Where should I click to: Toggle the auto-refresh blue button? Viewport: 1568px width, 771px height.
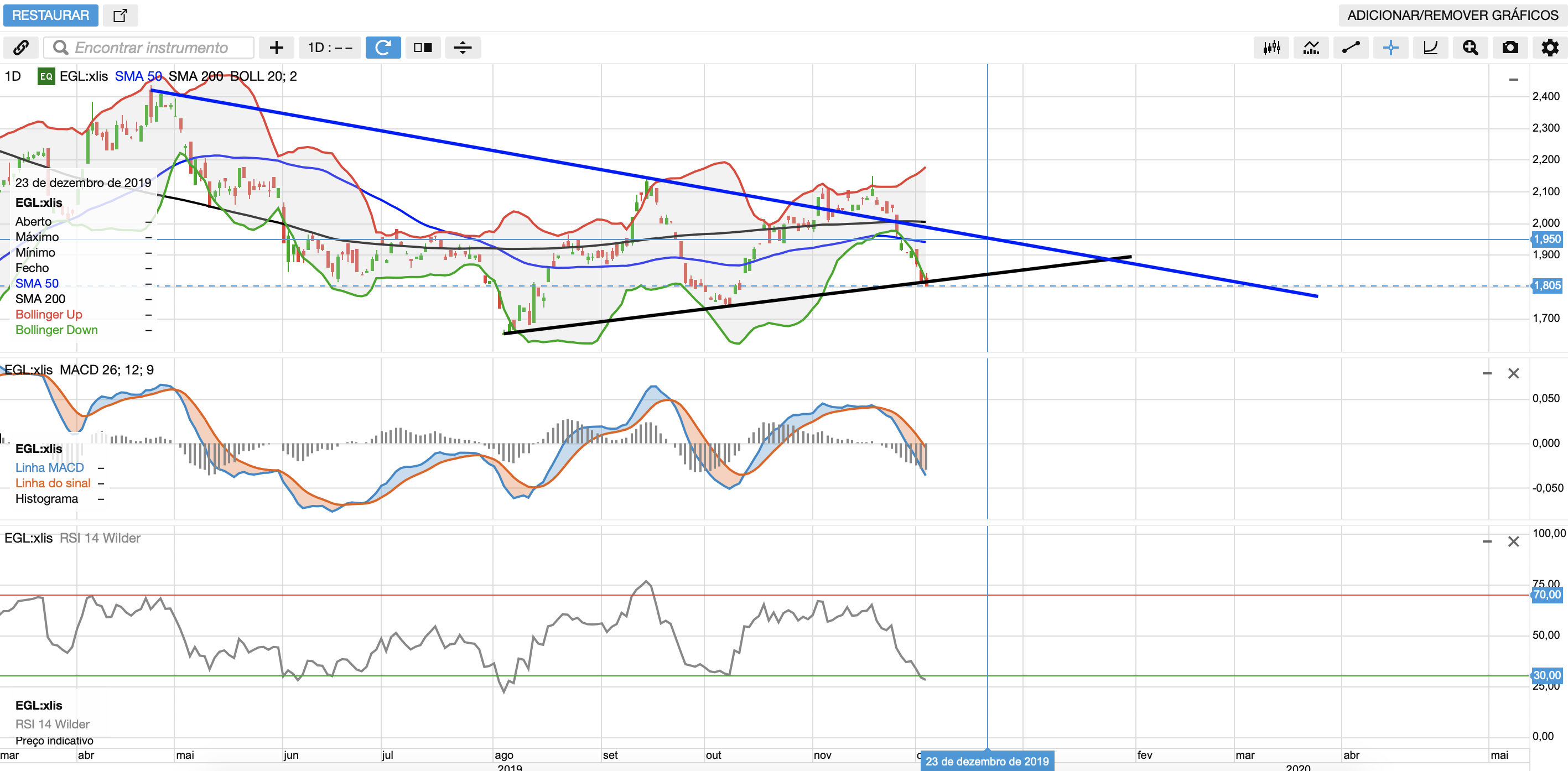coord(383,48)
